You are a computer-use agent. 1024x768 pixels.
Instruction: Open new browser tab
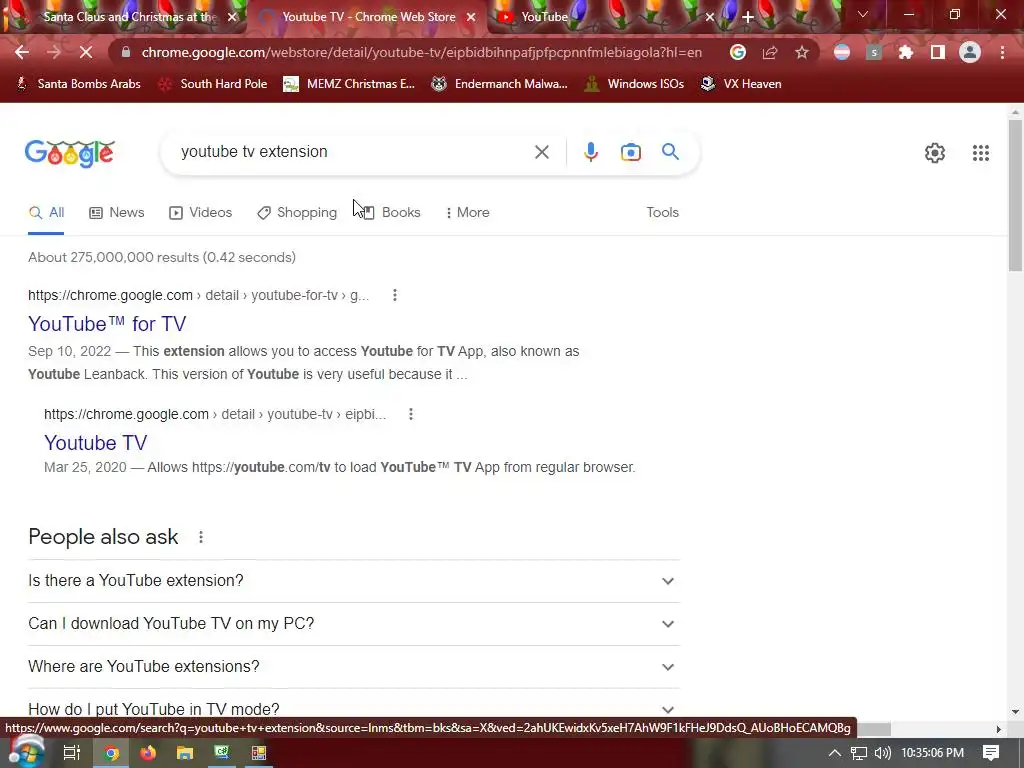748,17
